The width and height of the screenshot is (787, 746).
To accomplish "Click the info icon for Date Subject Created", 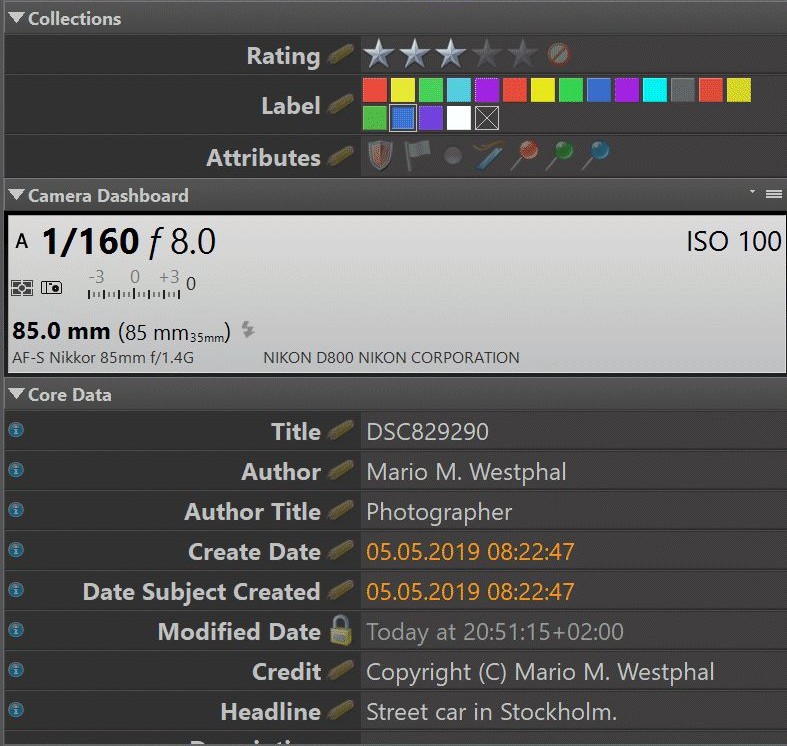I will click(16, 590).
